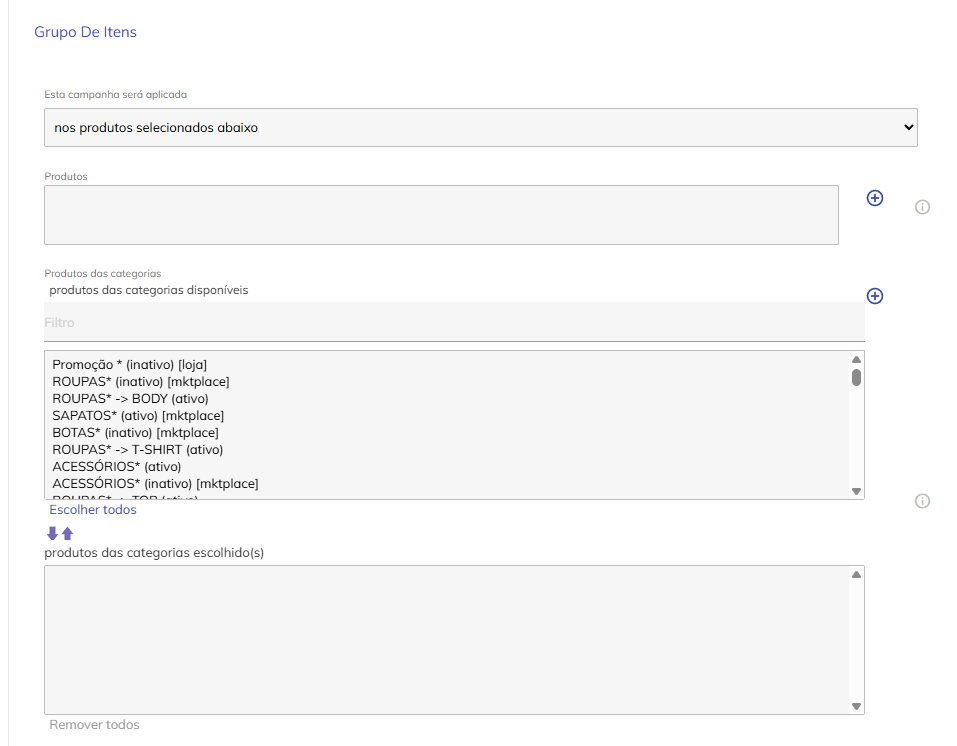Screen dimensions: 957x746
Task: Click the scroll-down arrow of the chosen categories box
Action: (x=856, y=706)
